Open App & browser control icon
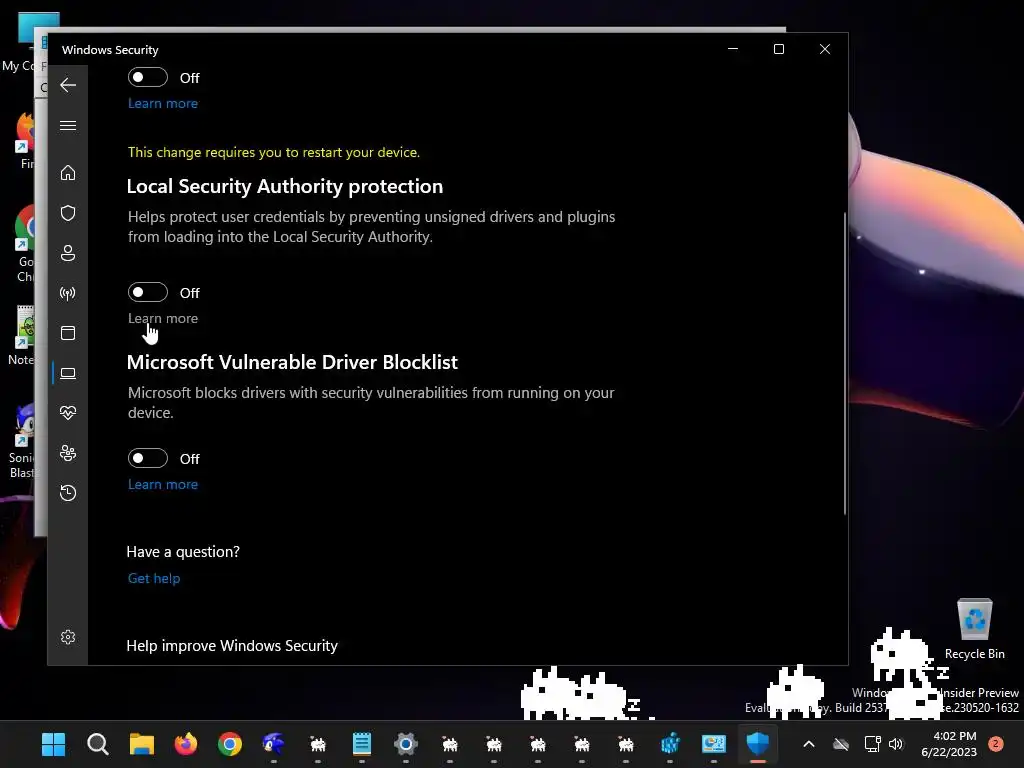 [68, 333]
